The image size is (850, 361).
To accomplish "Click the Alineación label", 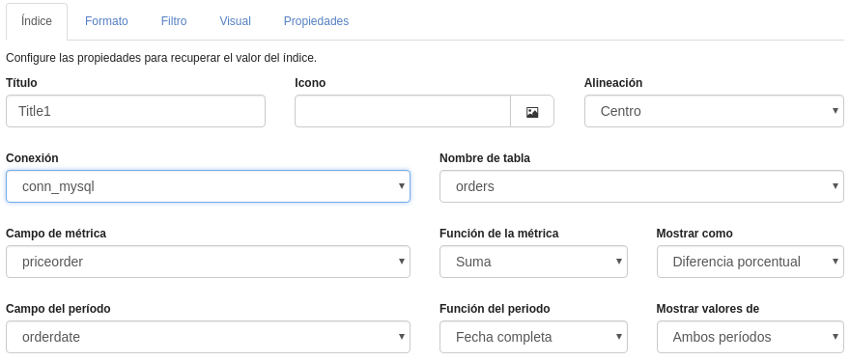I will click(613, 83).
